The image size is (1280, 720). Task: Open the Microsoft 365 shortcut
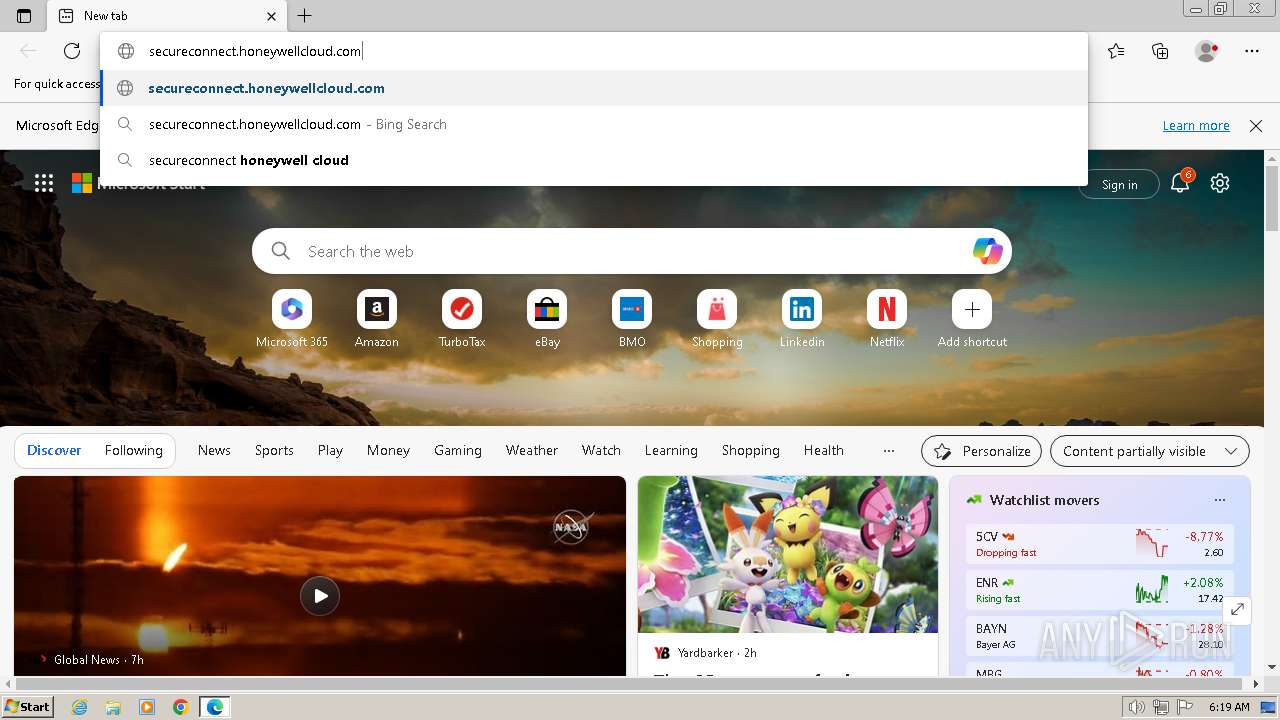292,319
